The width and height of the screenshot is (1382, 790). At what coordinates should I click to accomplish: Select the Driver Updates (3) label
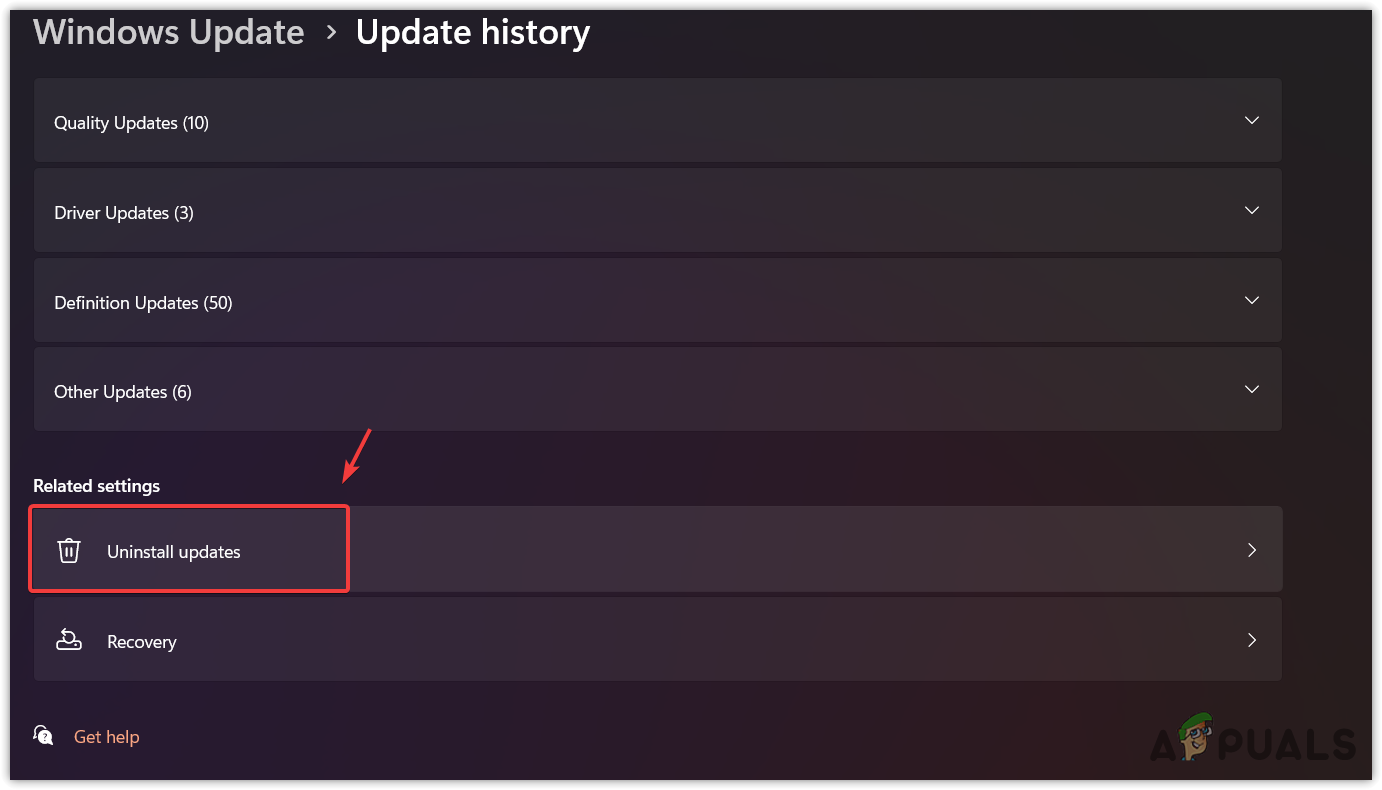(x=124, y=213)
